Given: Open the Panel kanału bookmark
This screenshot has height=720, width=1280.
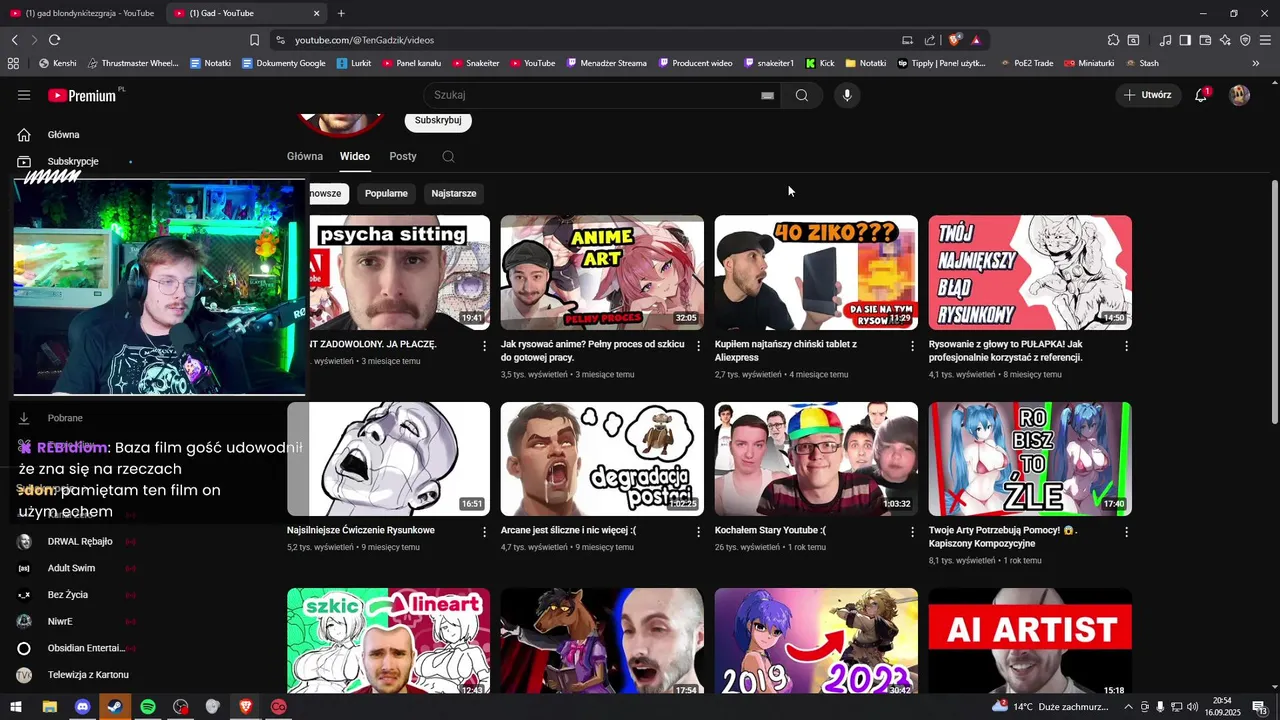Looking at the screenshot, I should tap(411, 63).
